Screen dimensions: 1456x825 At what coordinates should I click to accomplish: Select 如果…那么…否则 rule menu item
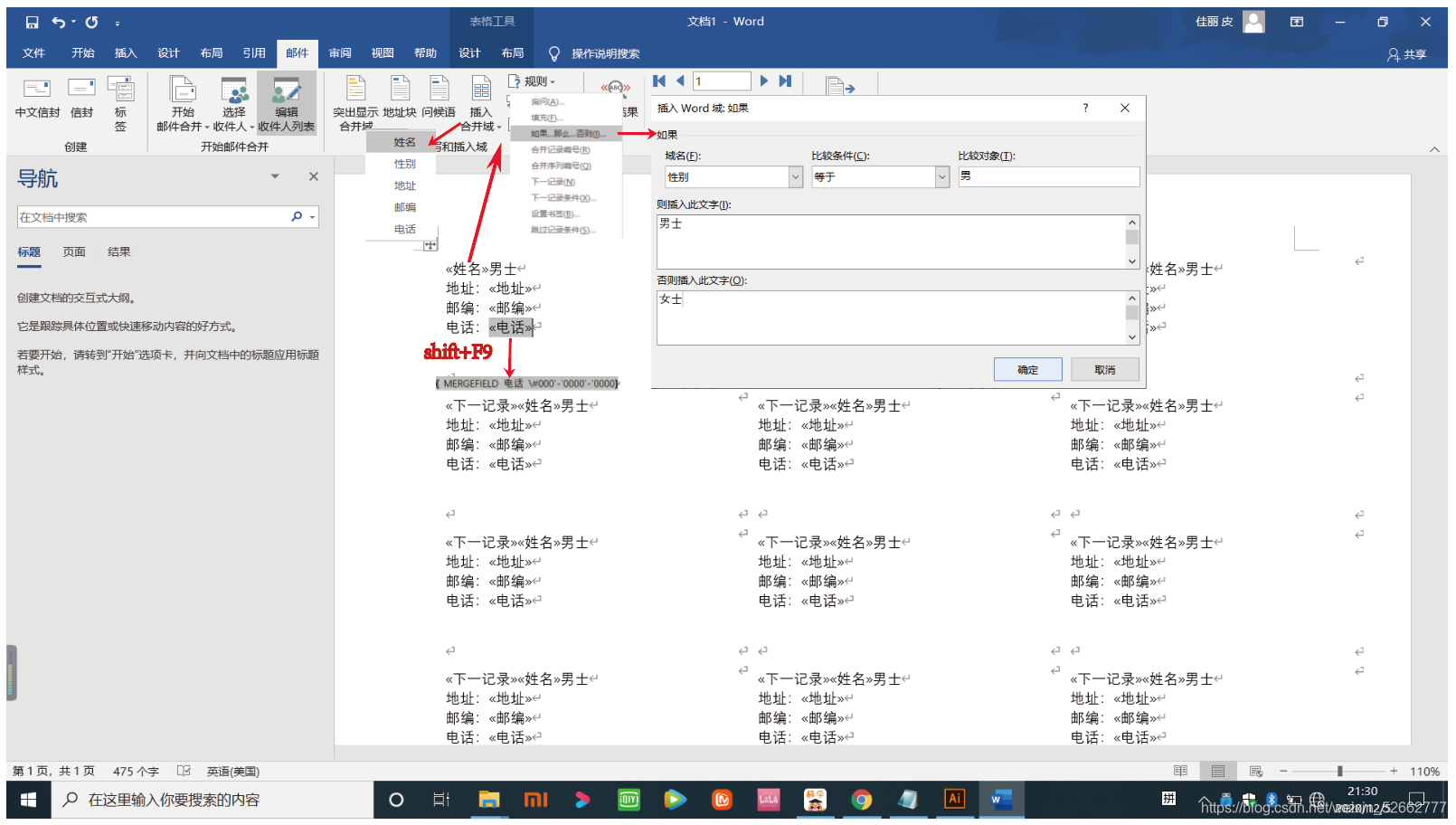coord(566,134)
